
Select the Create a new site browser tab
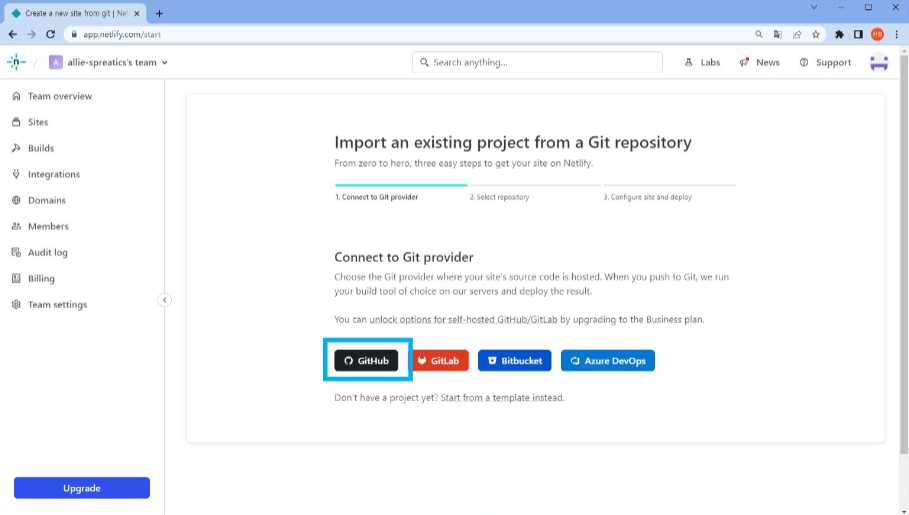pos(75,13)
